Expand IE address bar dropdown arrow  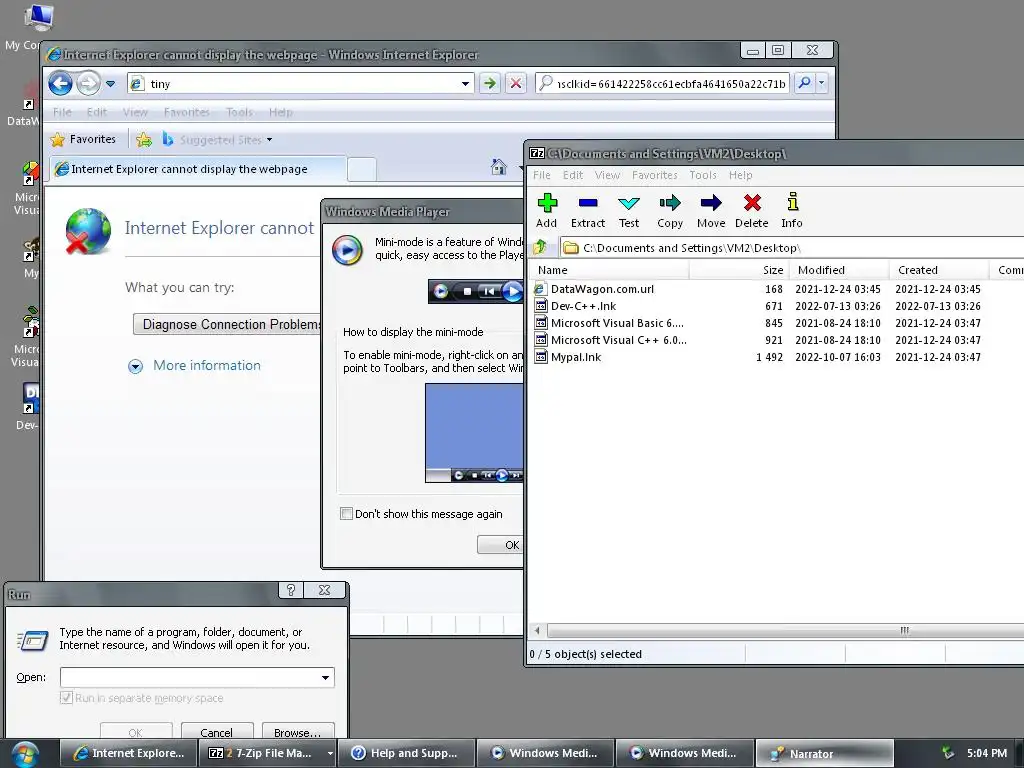(x=465, y=84)
